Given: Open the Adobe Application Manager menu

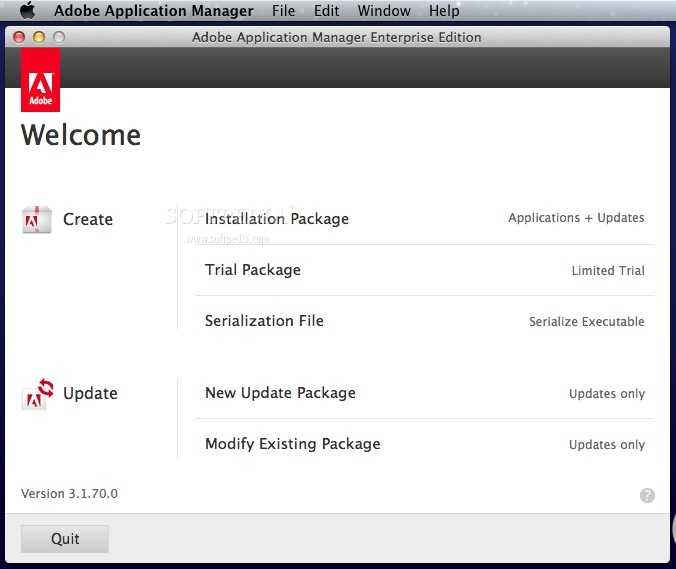Looking at the screenshot, I should 153,10.
